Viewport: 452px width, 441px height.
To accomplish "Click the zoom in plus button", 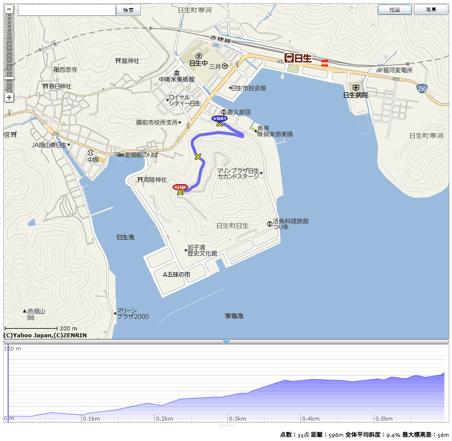I will (9, 97).
